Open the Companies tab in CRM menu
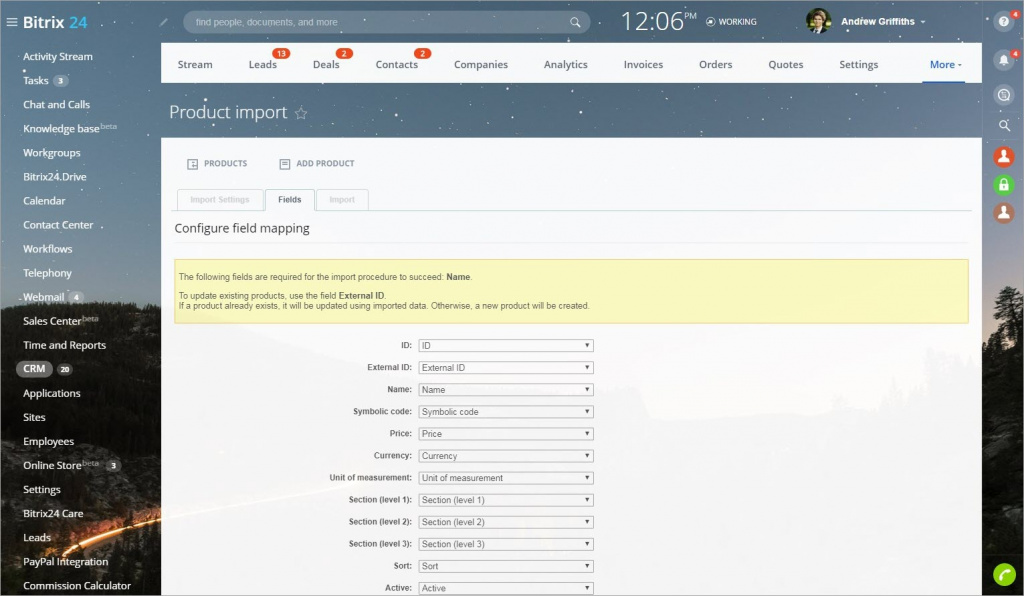Screen dimensions: 1024x596 [x=481, y=65]
